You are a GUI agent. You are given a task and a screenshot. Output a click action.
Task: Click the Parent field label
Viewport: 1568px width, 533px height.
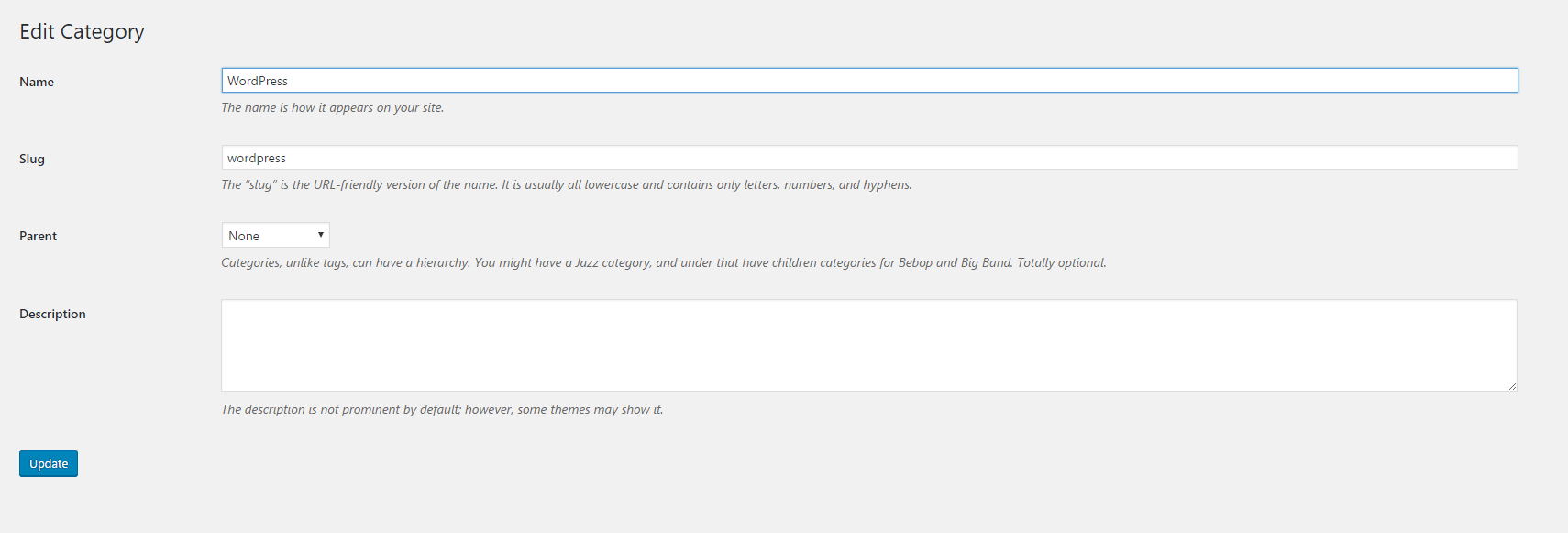38,236
